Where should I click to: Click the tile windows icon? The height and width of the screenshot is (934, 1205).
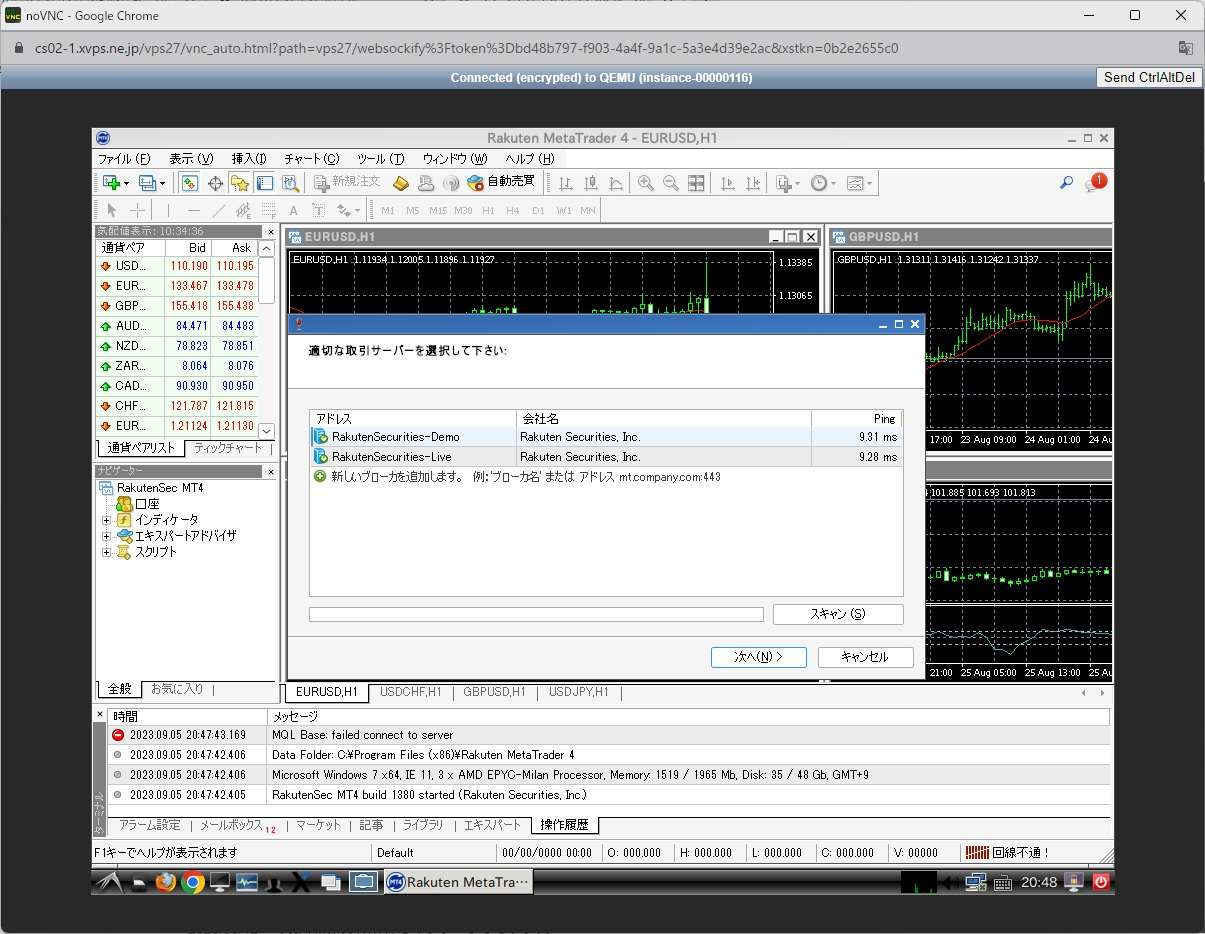coord(696,183)
